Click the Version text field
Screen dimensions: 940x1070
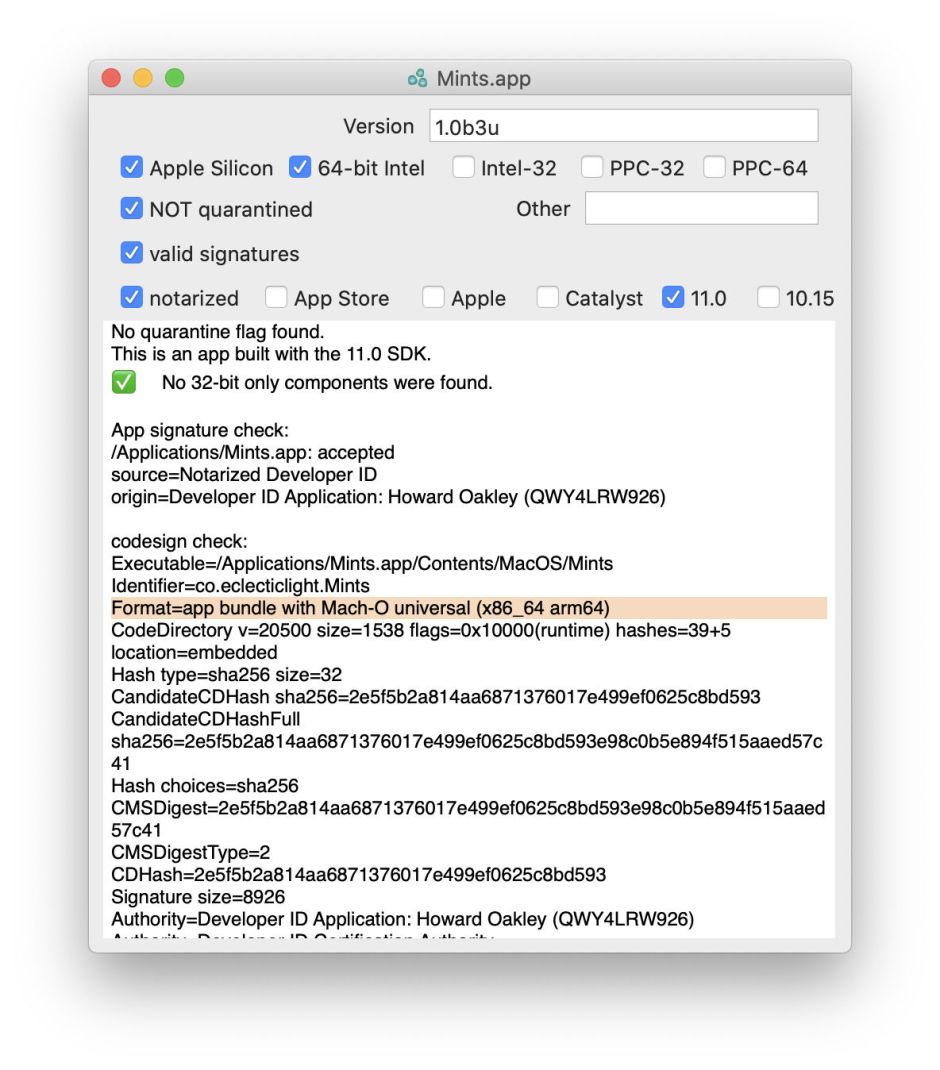coord(623,127)
